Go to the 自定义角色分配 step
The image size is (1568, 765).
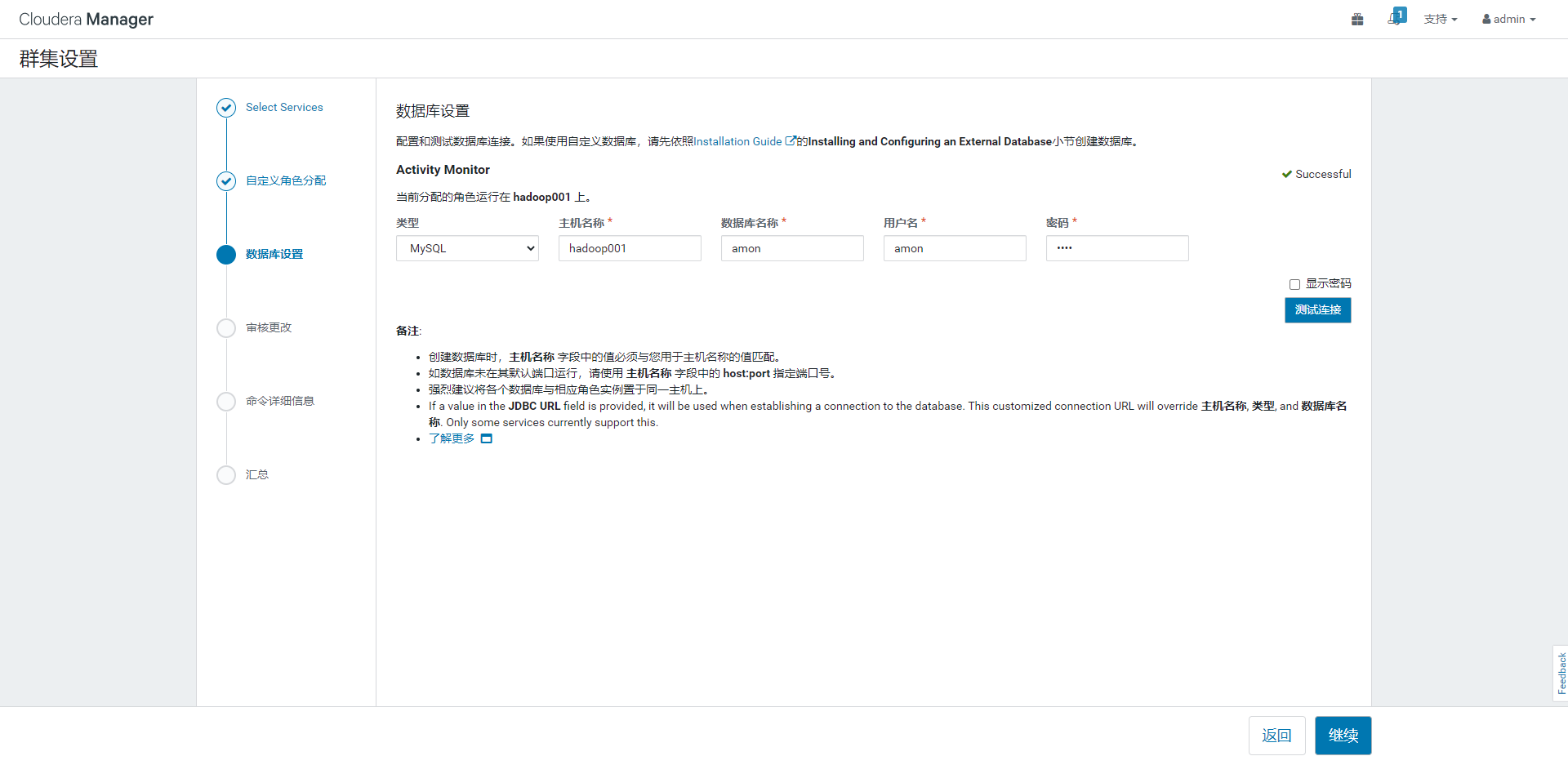pos(286,181)
